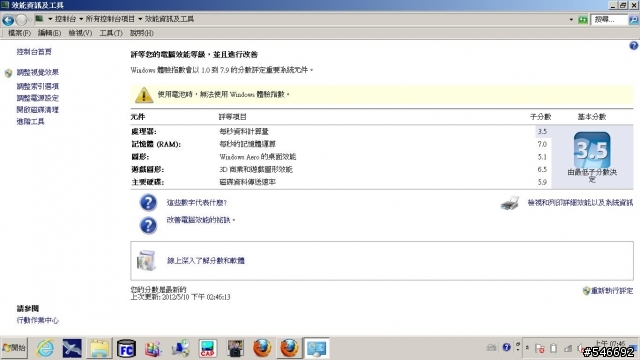640x360 pixels.
Task: Open the 工具(T) menu
Action: (x=111, y=33)
